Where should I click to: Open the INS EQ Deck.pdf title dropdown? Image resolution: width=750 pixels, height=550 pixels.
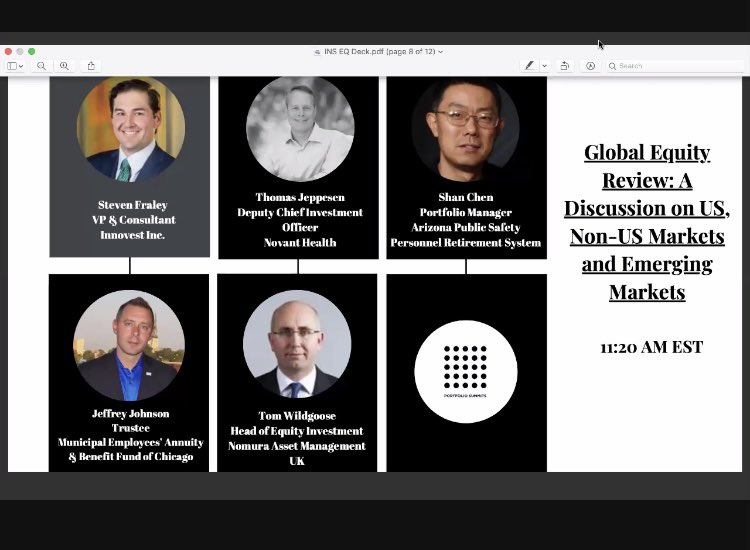point(441,52)
